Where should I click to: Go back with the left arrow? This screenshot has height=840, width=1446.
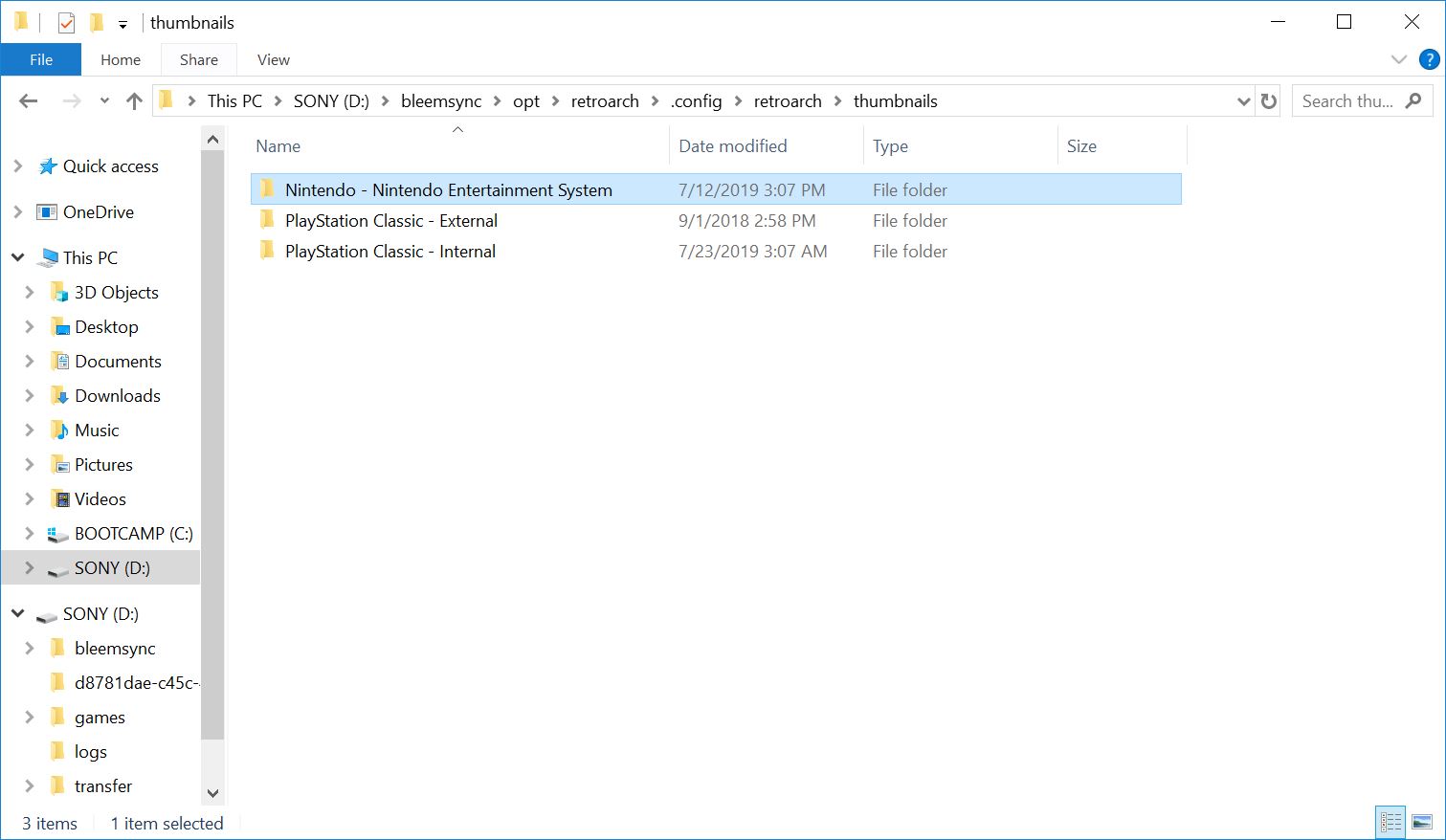pyautogui.click(x=29, y=100)
